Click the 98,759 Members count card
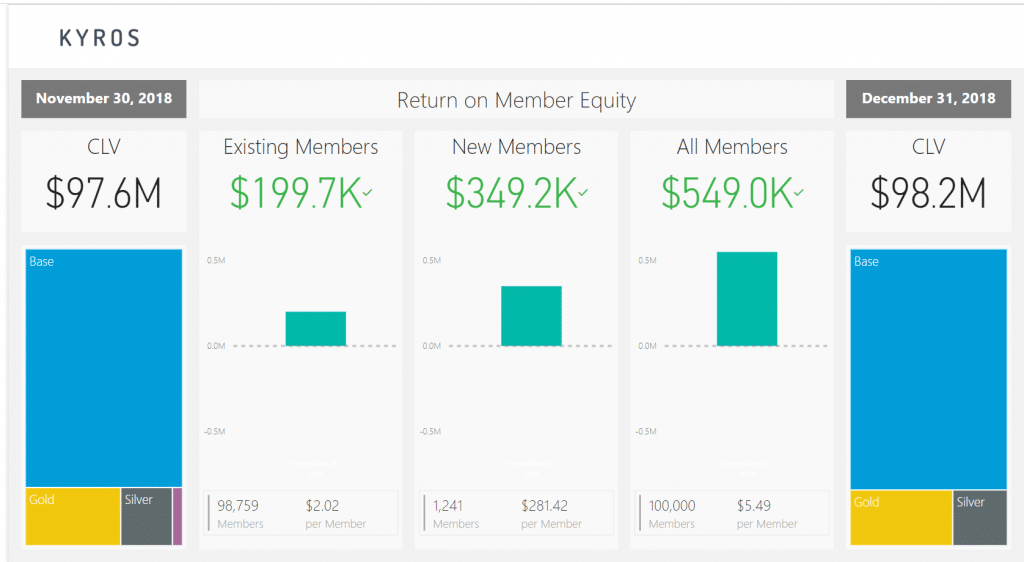1024x562 pixels. tap(238, 513)
